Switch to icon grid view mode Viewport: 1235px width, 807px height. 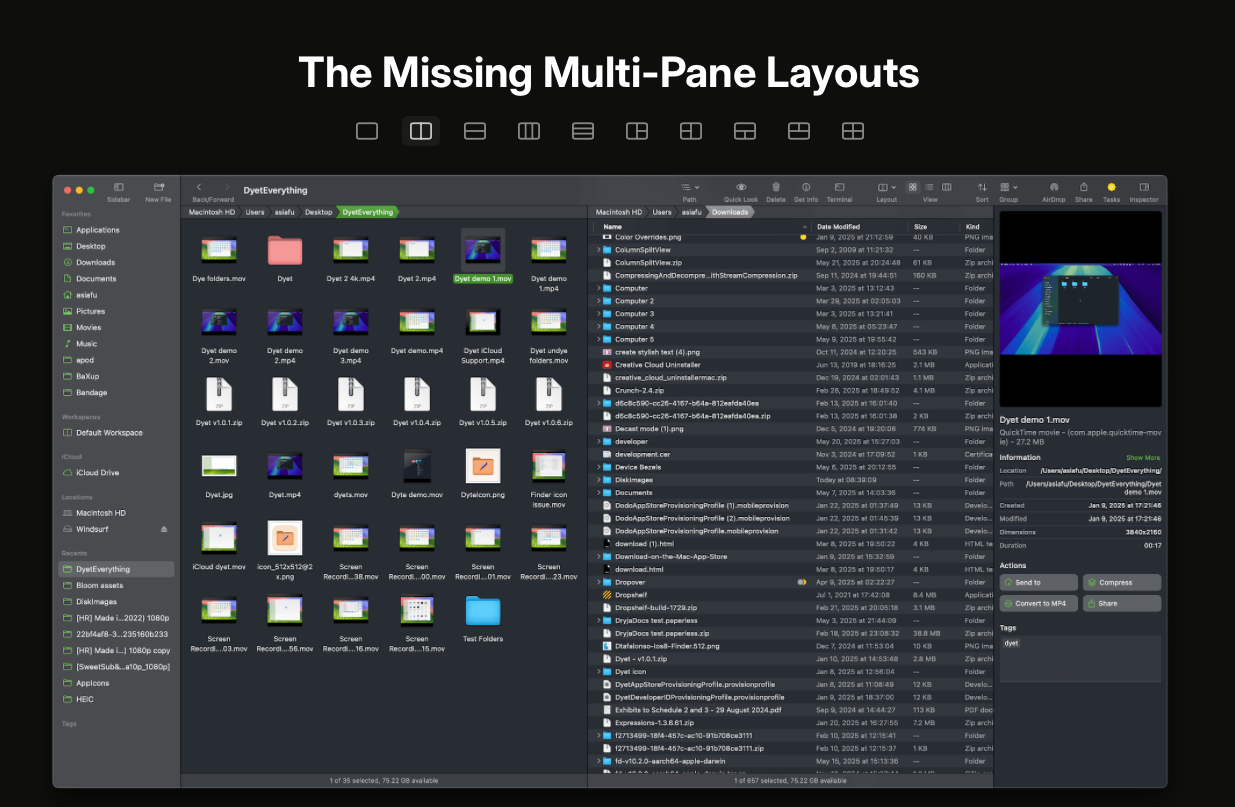pos(912,187)
